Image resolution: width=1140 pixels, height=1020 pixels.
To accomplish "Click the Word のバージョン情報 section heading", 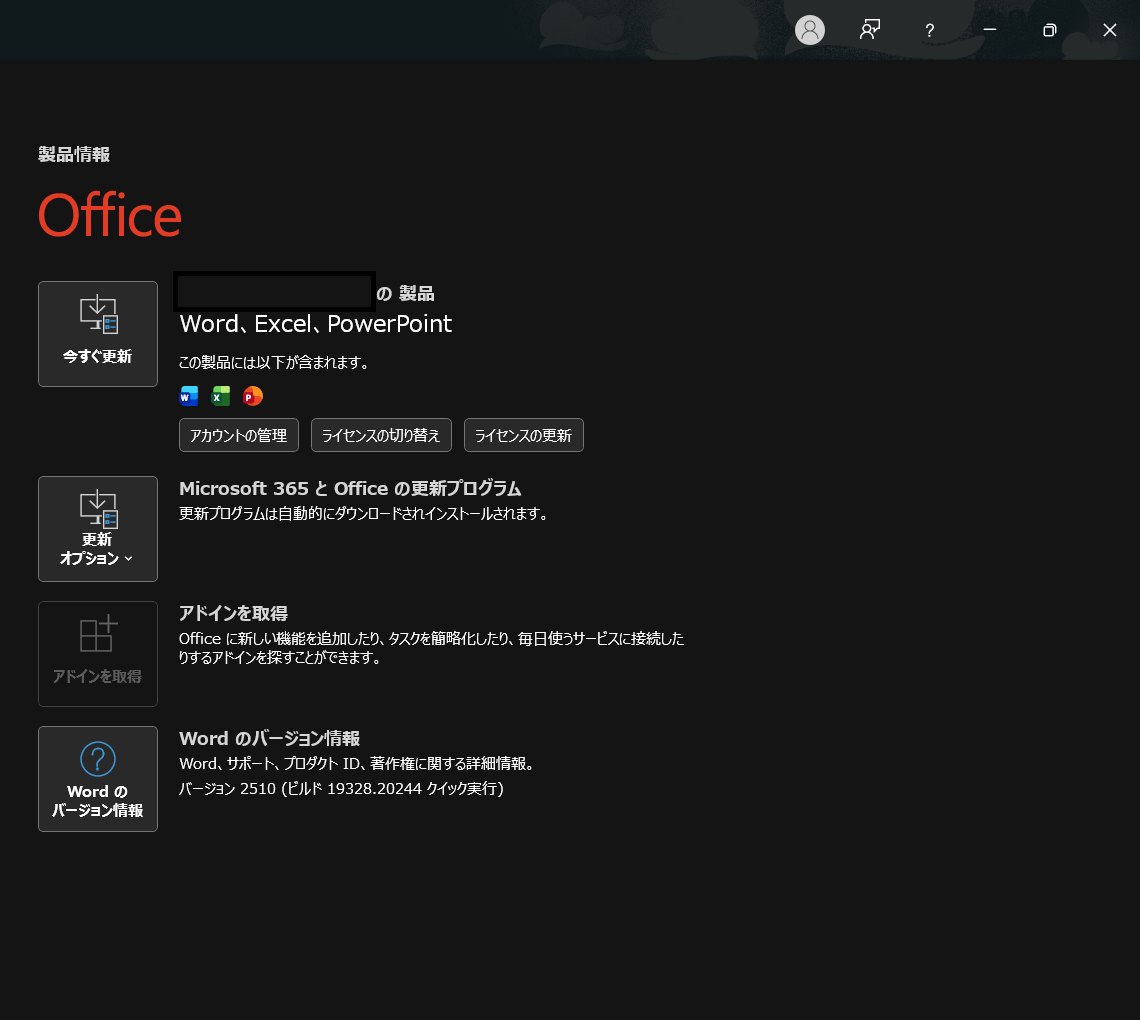I will 269,739.
